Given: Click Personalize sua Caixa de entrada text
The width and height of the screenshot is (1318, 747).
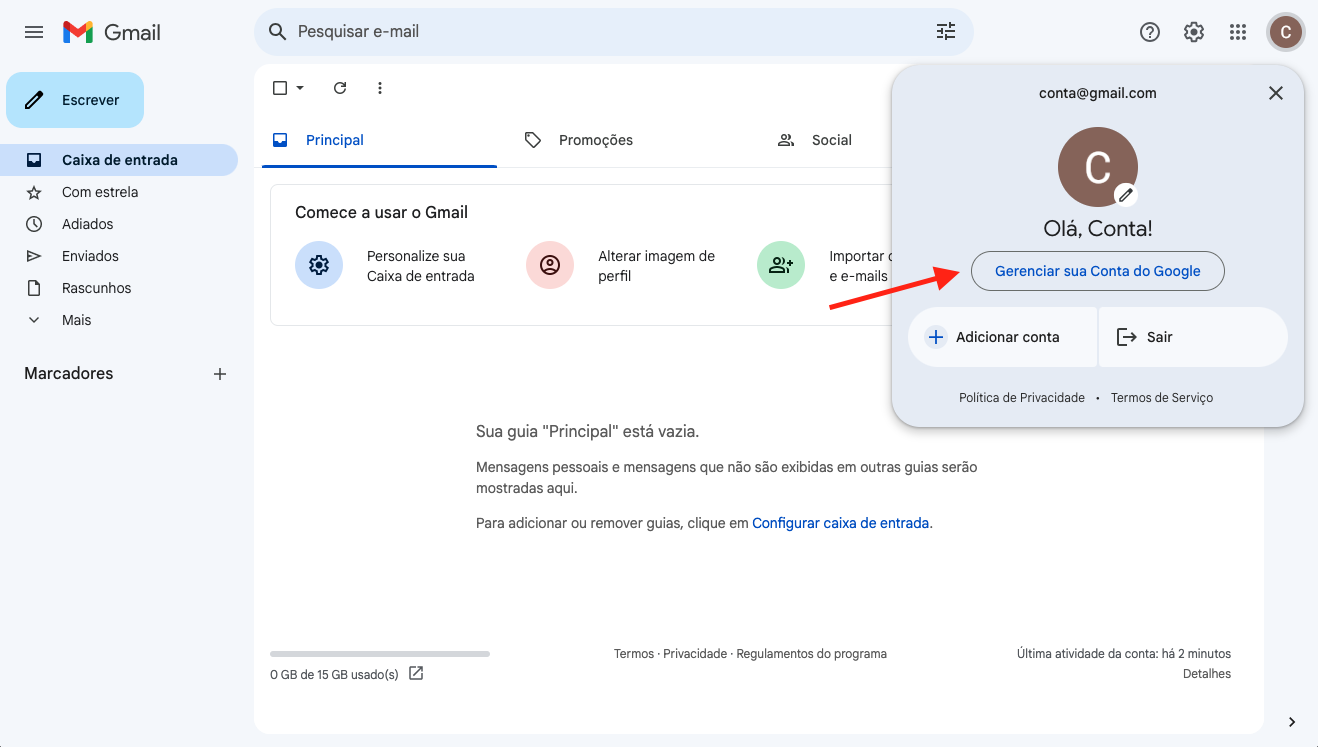Looking at the screenshot, I should [421, 266].
